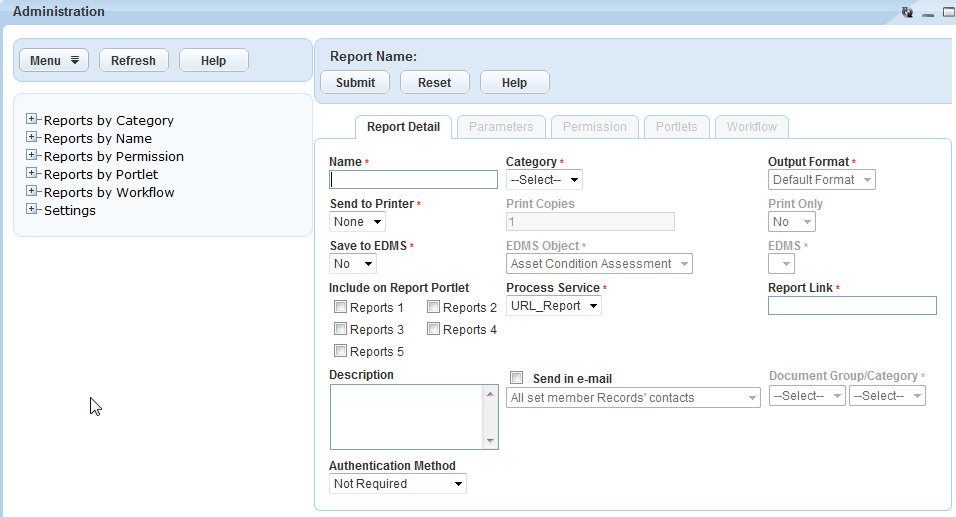This screenshot has height=517, width=956.
Task: Open the Process Service URL_Report dropdown
Action: (554, 306)
